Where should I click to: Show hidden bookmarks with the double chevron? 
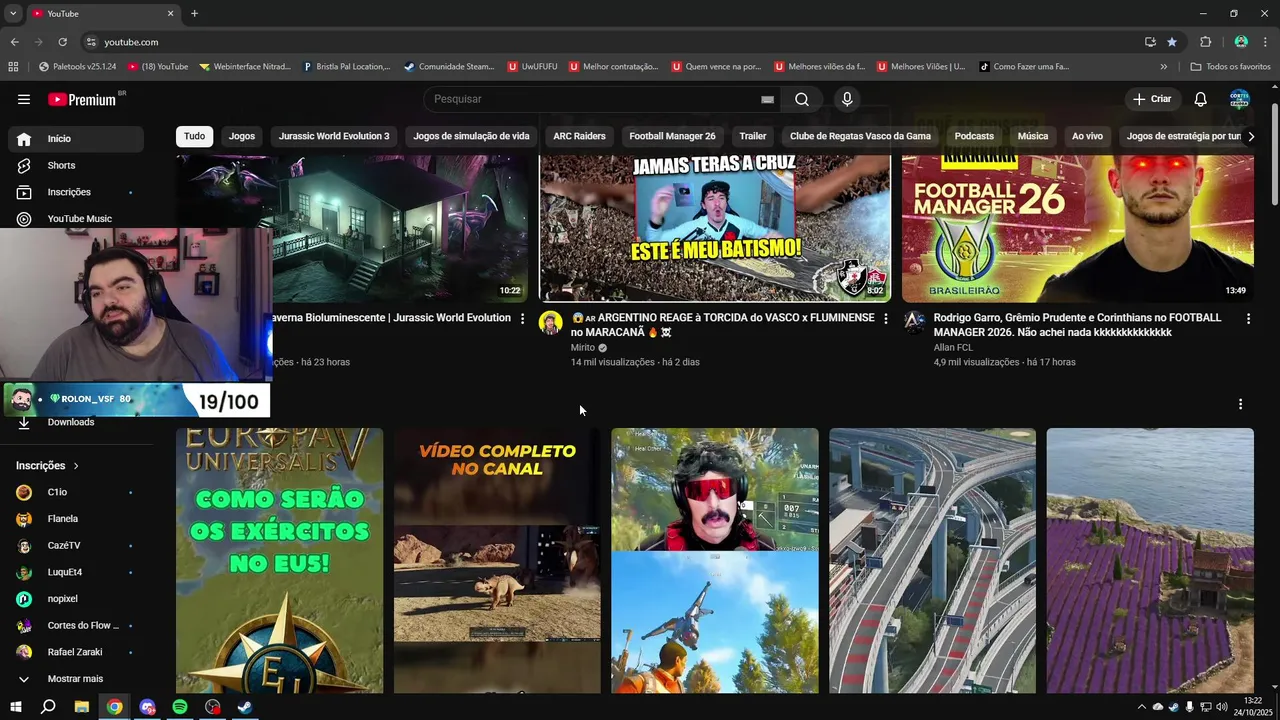(1163, 67)
